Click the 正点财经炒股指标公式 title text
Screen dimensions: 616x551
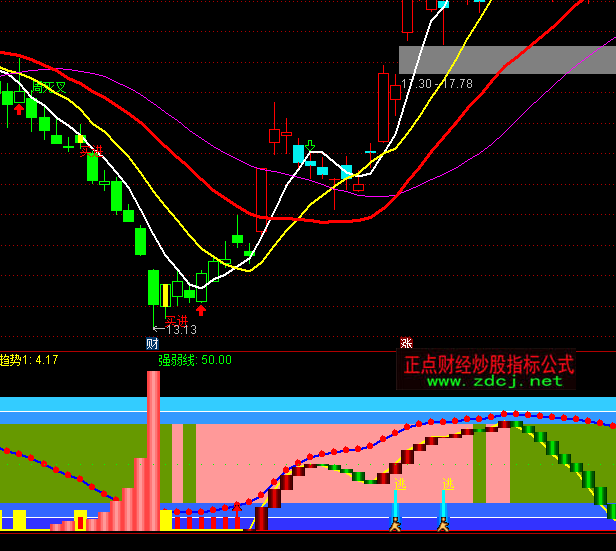point(488,363)
